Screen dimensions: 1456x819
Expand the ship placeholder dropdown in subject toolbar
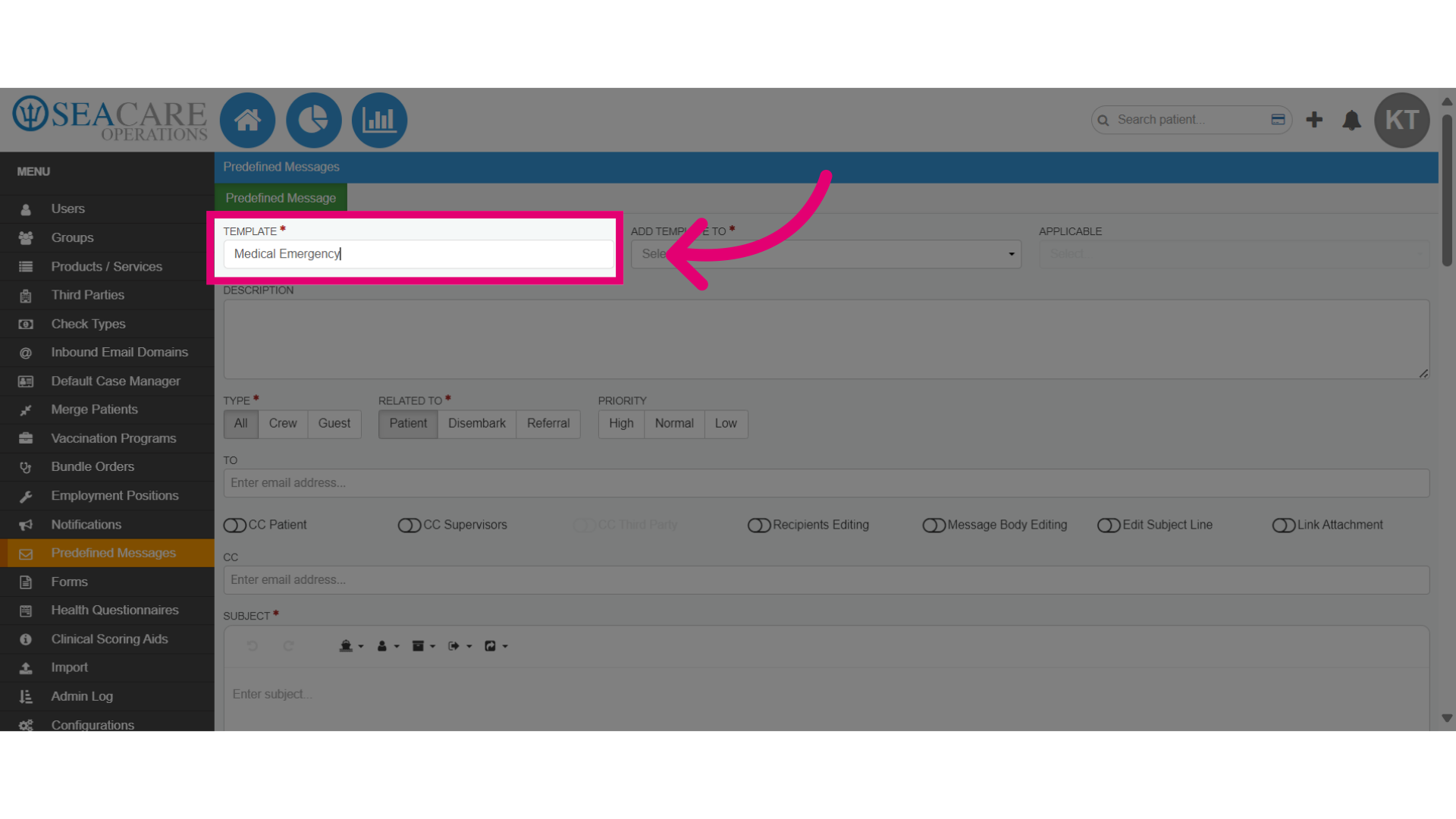click(351, 646)
